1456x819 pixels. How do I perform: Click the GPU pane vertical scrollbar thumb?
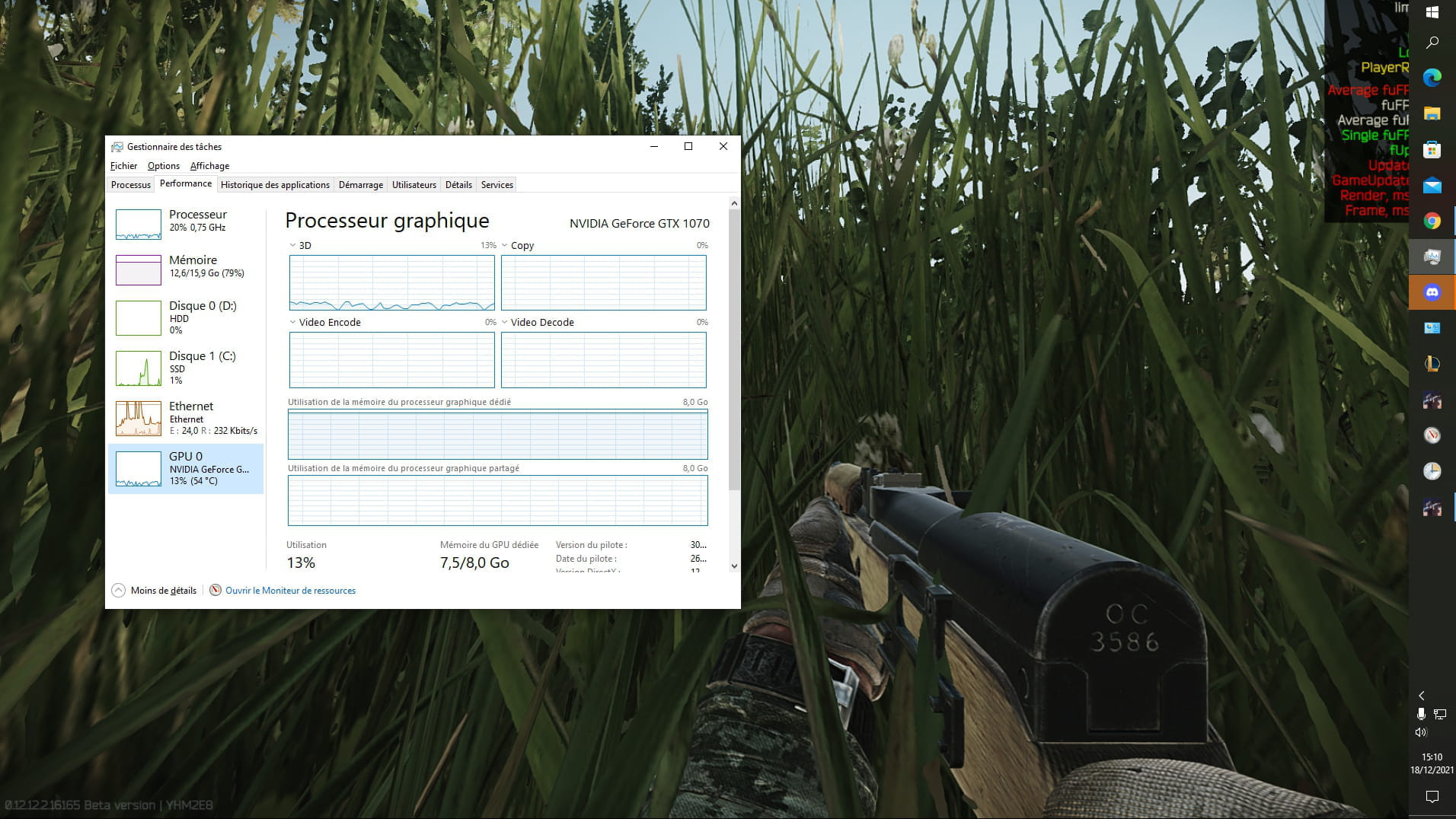tap(734, 349)
